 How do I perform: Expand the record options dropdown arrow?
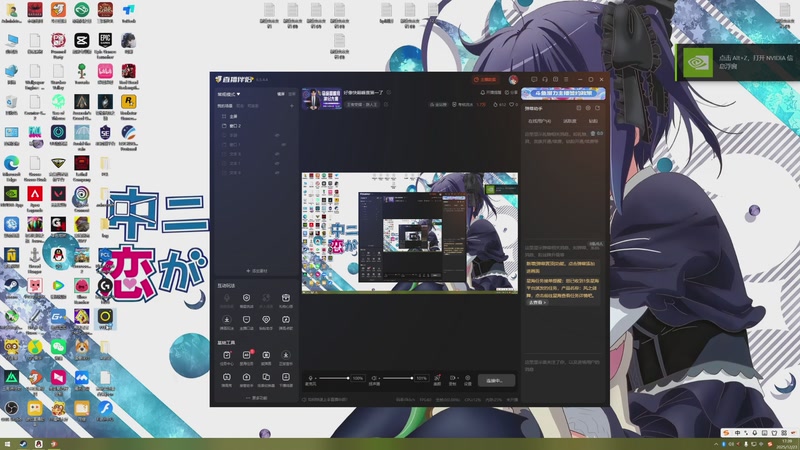(x=457, y=379)
